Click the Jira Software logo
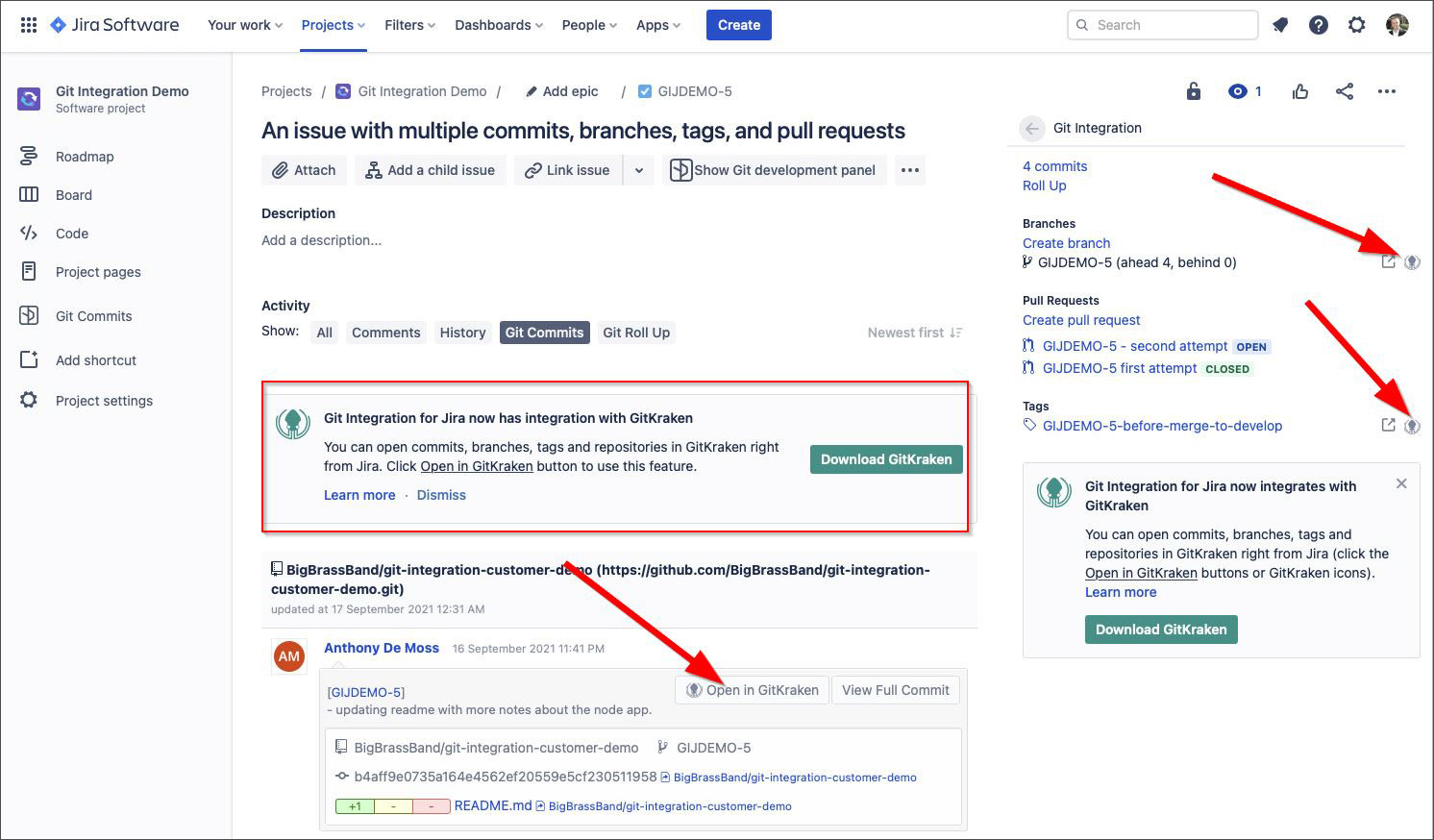Image resolution: width=1434 pixels, height=840 pixels. [x=114, y=25]
